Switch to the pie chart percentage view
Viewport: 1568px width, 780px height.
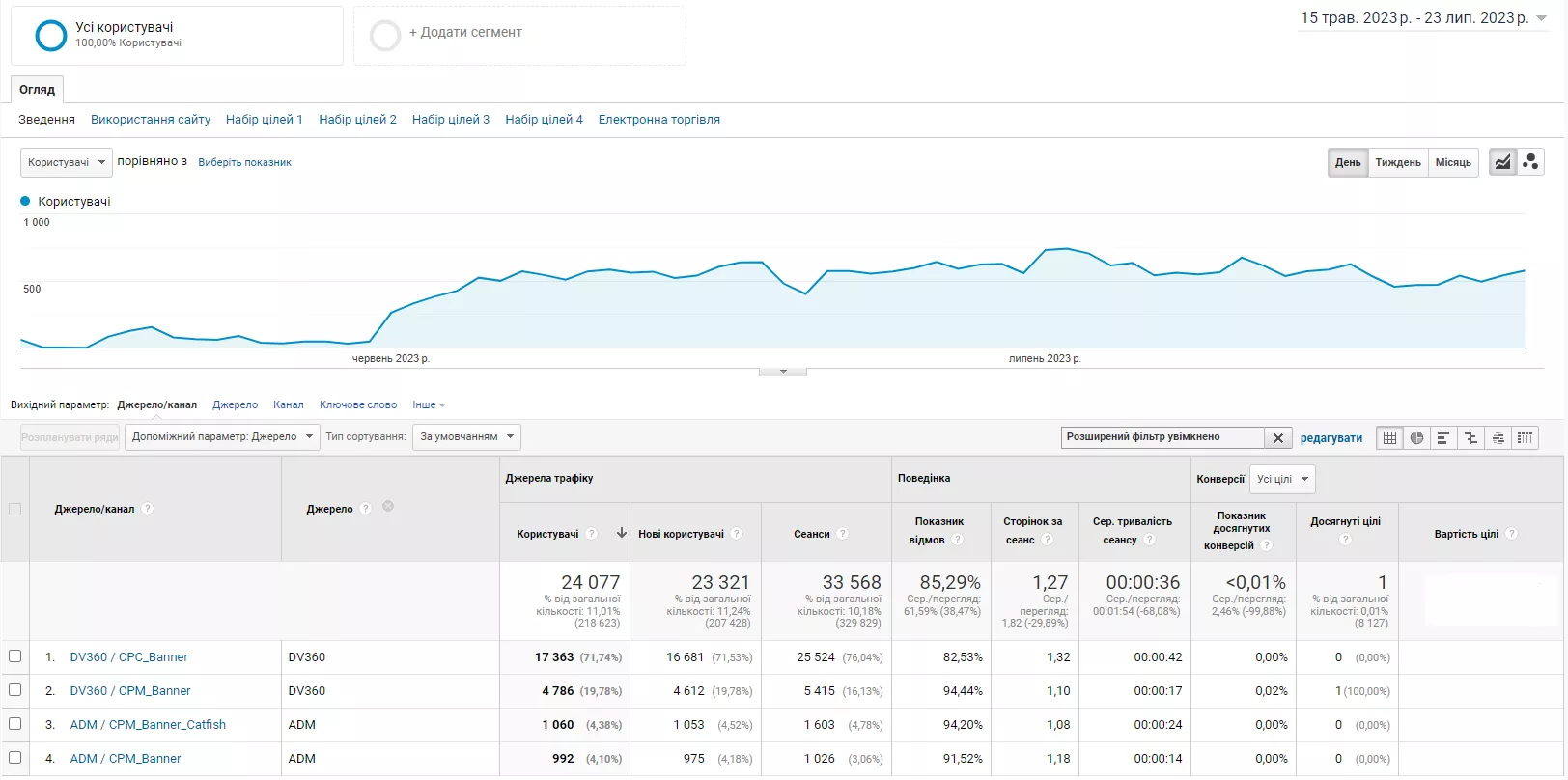tap(1416, 437)
